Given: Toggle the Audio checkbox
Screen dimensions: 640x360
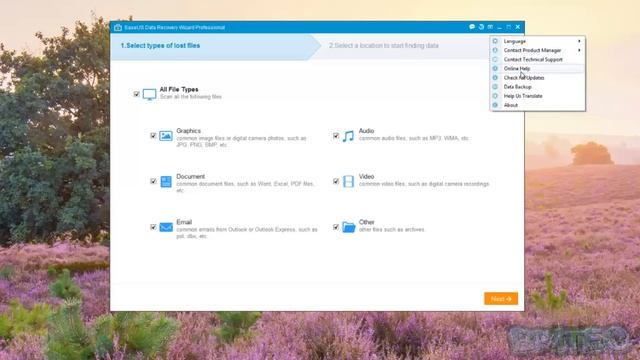Looking at the screenshot, I should [x=336, y=136].
